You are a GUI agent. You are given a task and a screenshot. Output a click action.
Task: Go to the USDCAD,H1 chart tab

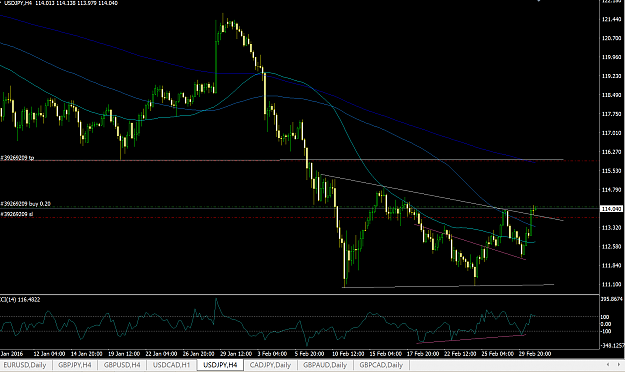point(171,365)
